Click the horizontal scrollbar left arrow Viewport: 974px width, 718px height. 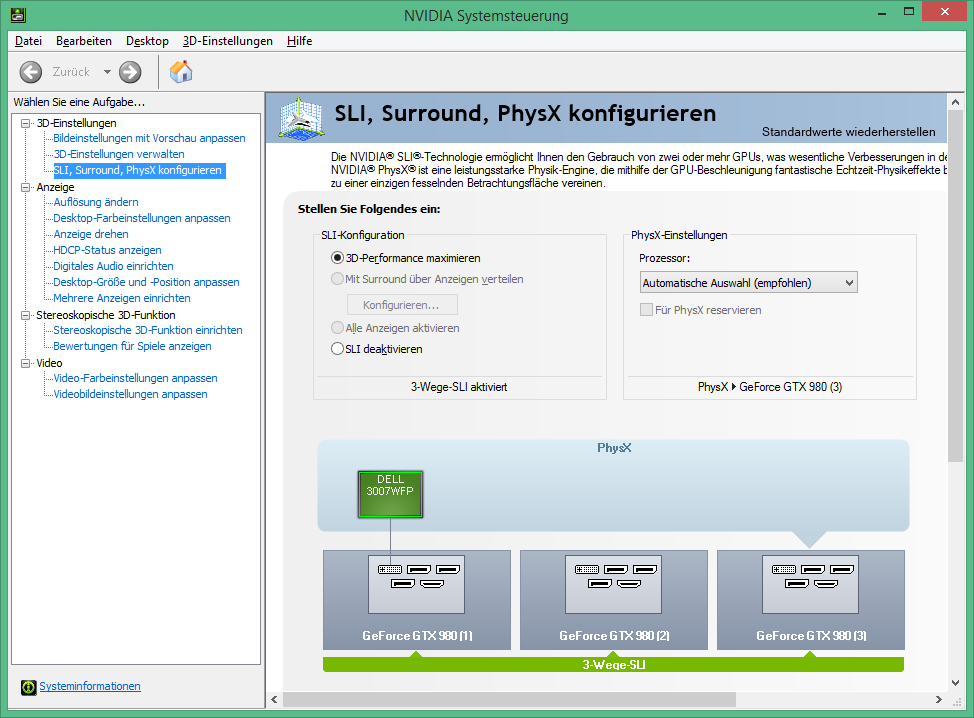click(275, 699)
